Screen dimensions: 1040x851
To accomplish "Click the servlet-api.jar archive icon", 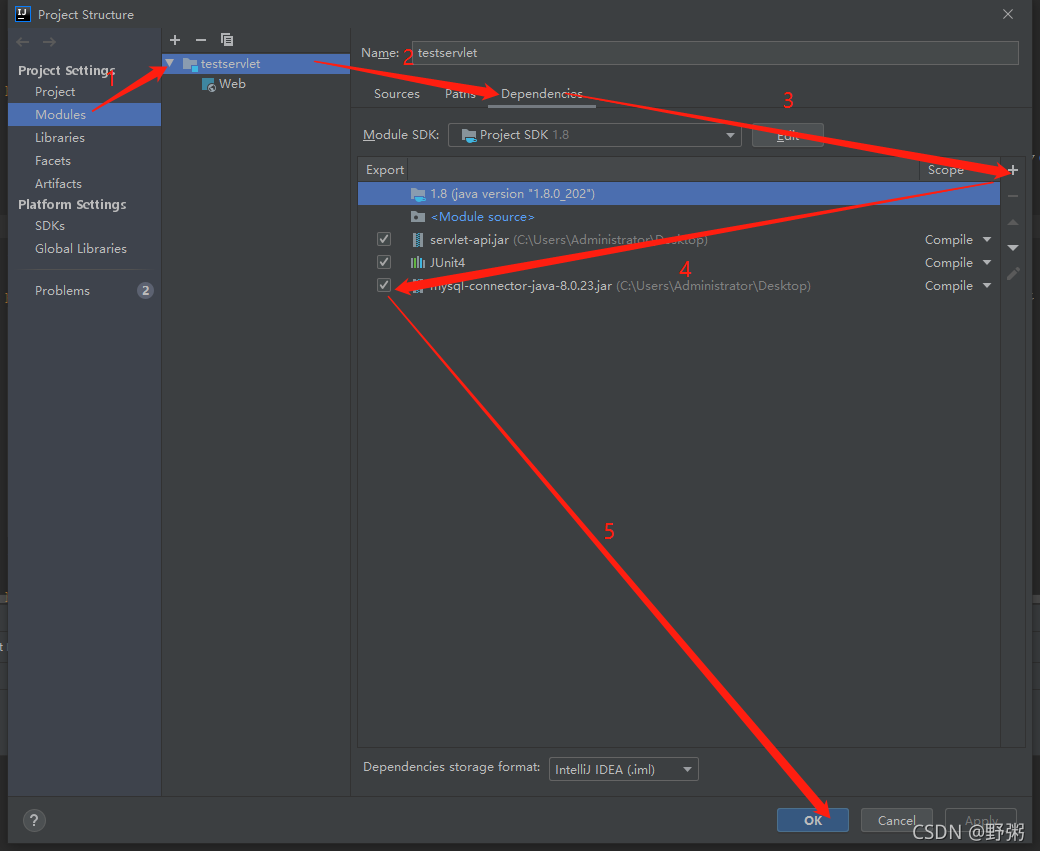I will (x=418, y=239).
